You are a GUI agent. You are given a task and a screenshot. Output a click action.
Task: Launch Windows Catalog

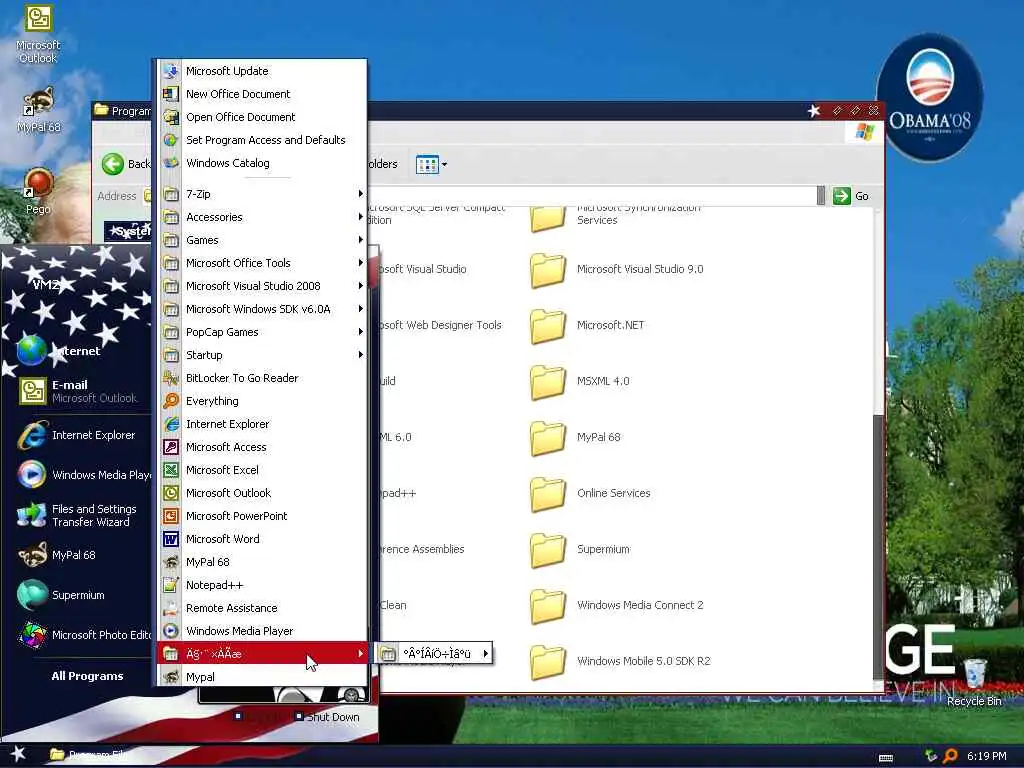261,163
